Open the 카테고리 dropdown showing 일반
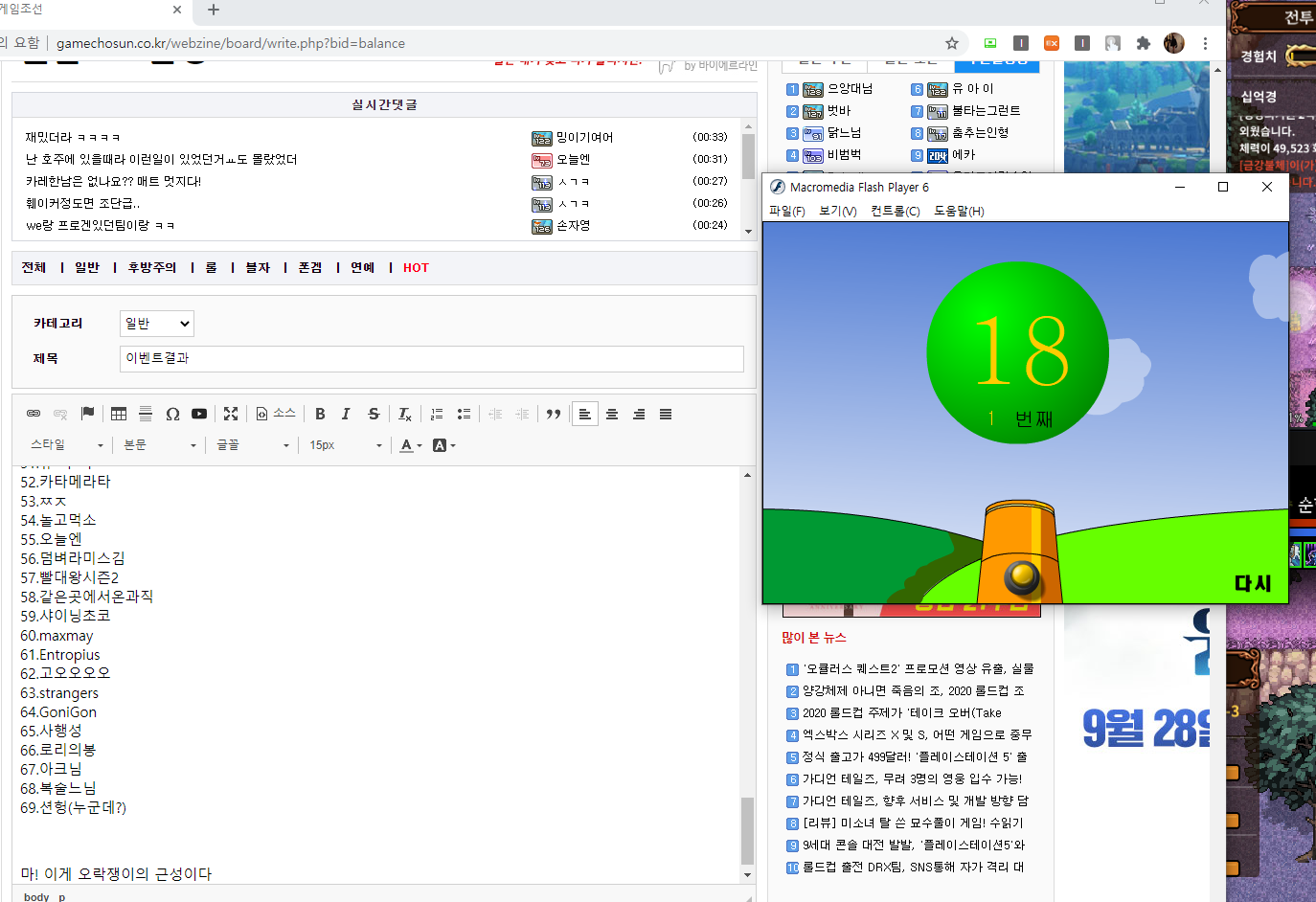Image resolution: width=1316 pixels, height=902 pixels. coord(157,324)
